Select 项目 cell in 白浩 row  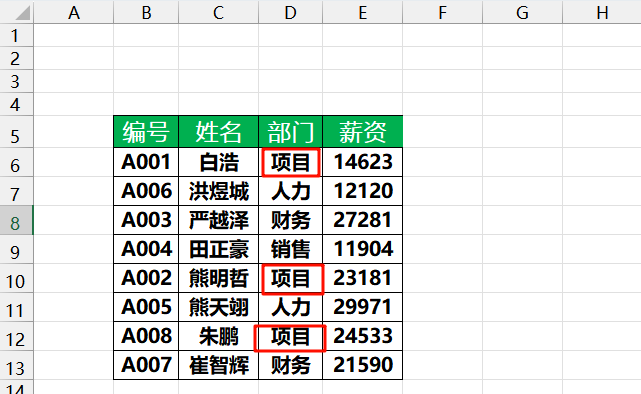click(x=290, y=162)
